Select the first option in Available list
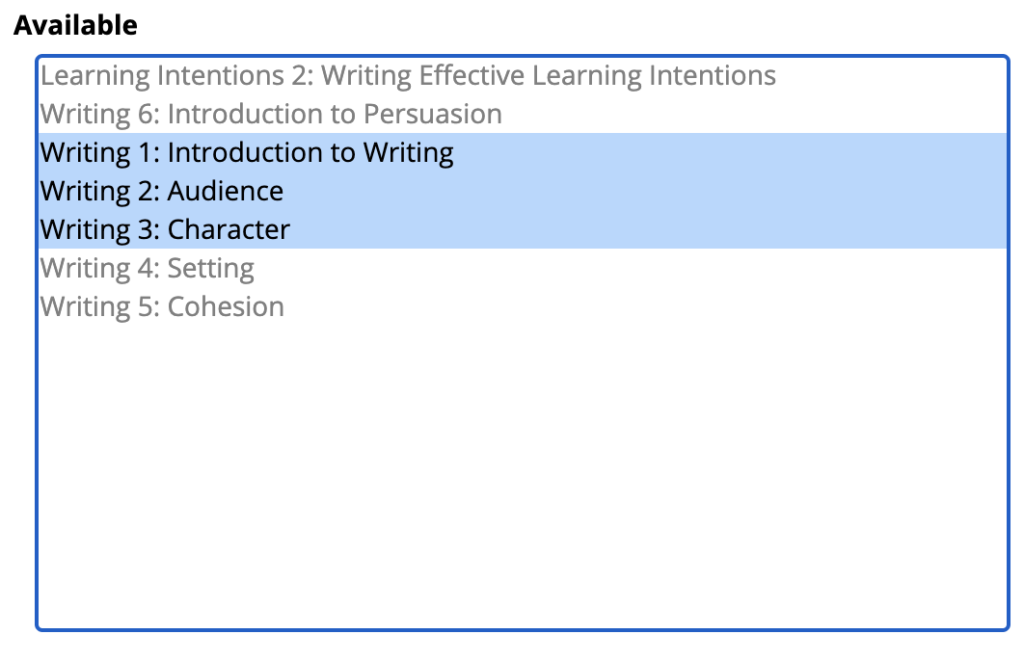 [x=408, y=76]
